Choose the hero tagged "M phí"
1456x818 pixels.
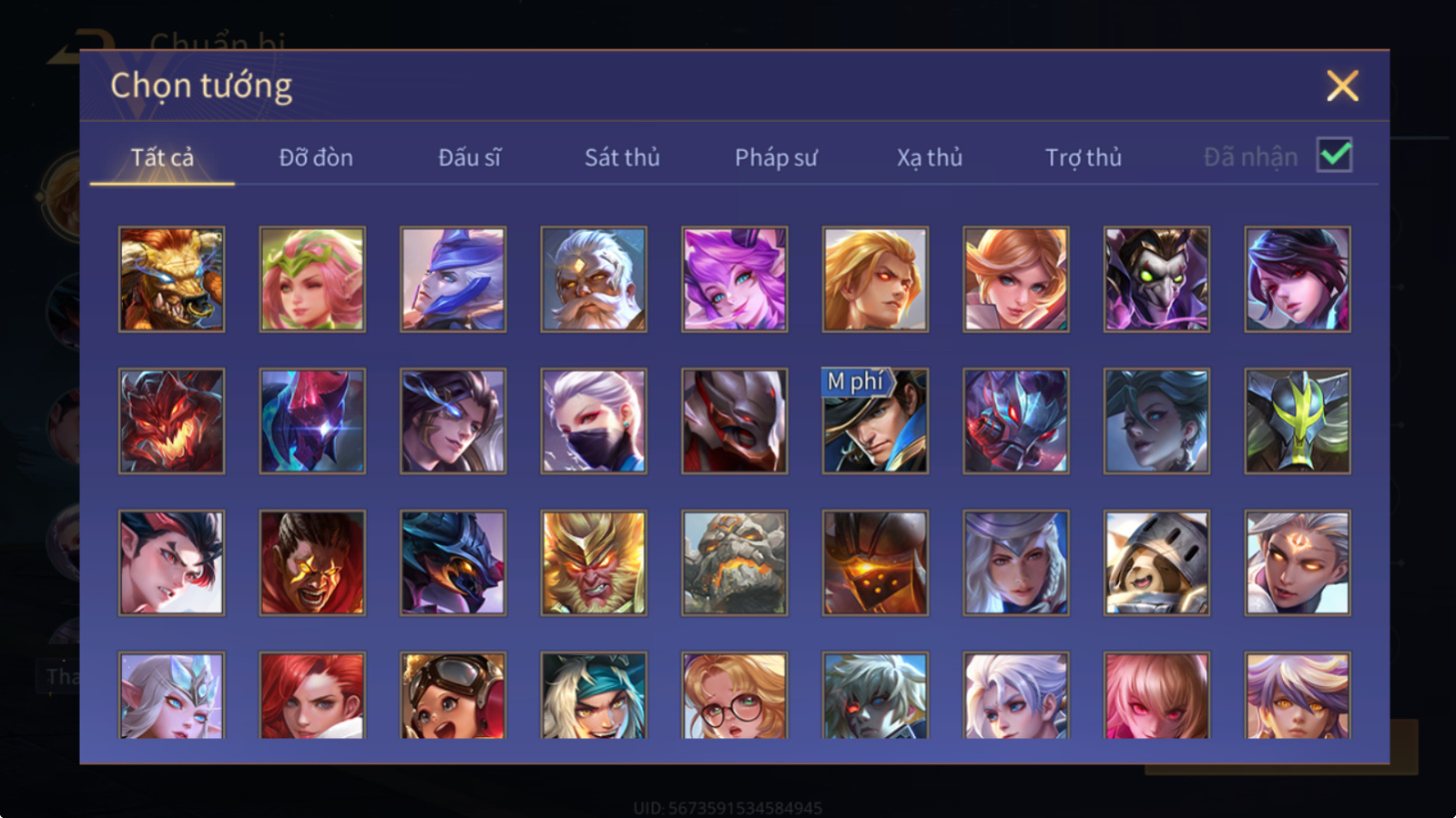tap(875, 420)
